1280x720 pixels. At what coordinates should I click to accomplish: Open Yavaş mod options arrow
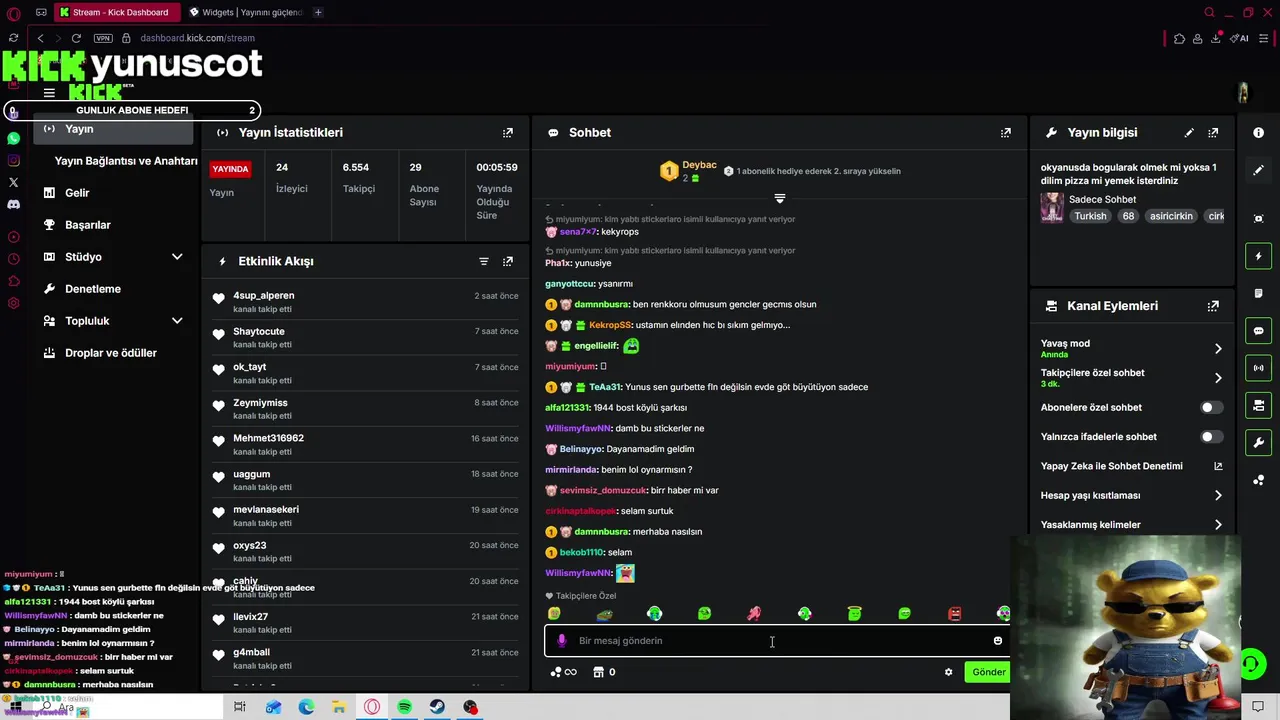click(1218, 349)
